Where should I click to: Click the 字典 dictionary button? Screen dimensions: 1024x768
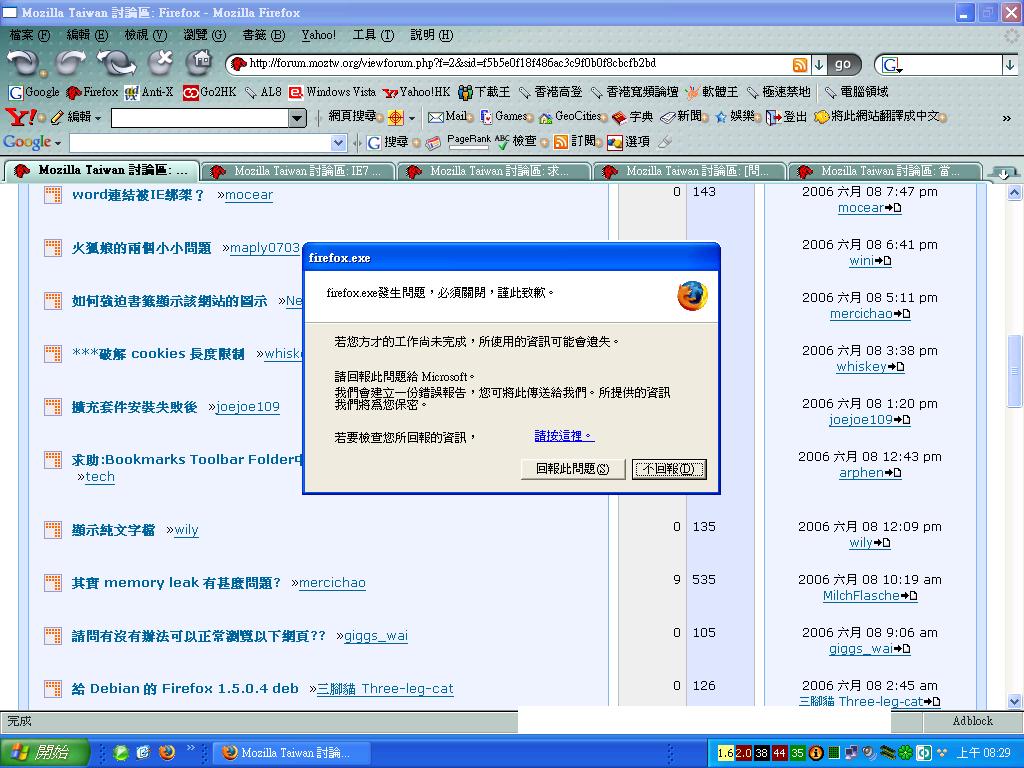(x=632, y=117)
